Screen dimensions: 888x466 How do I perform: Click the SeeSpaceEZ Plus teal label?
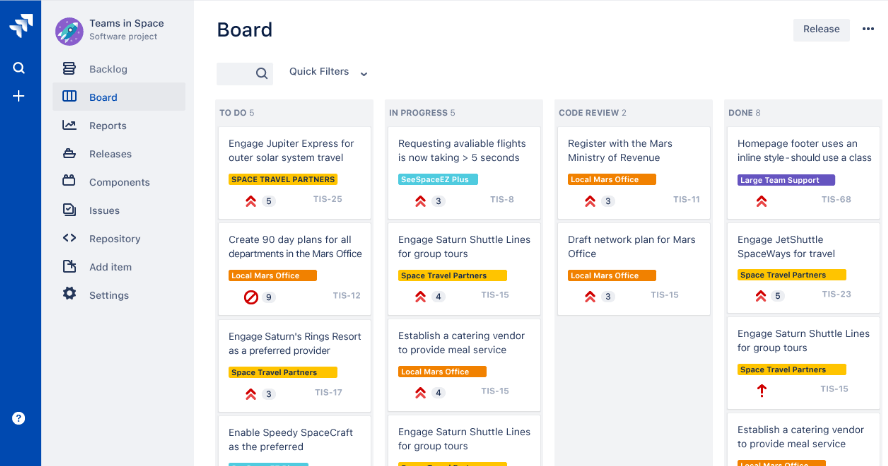(x=437, y=180)
